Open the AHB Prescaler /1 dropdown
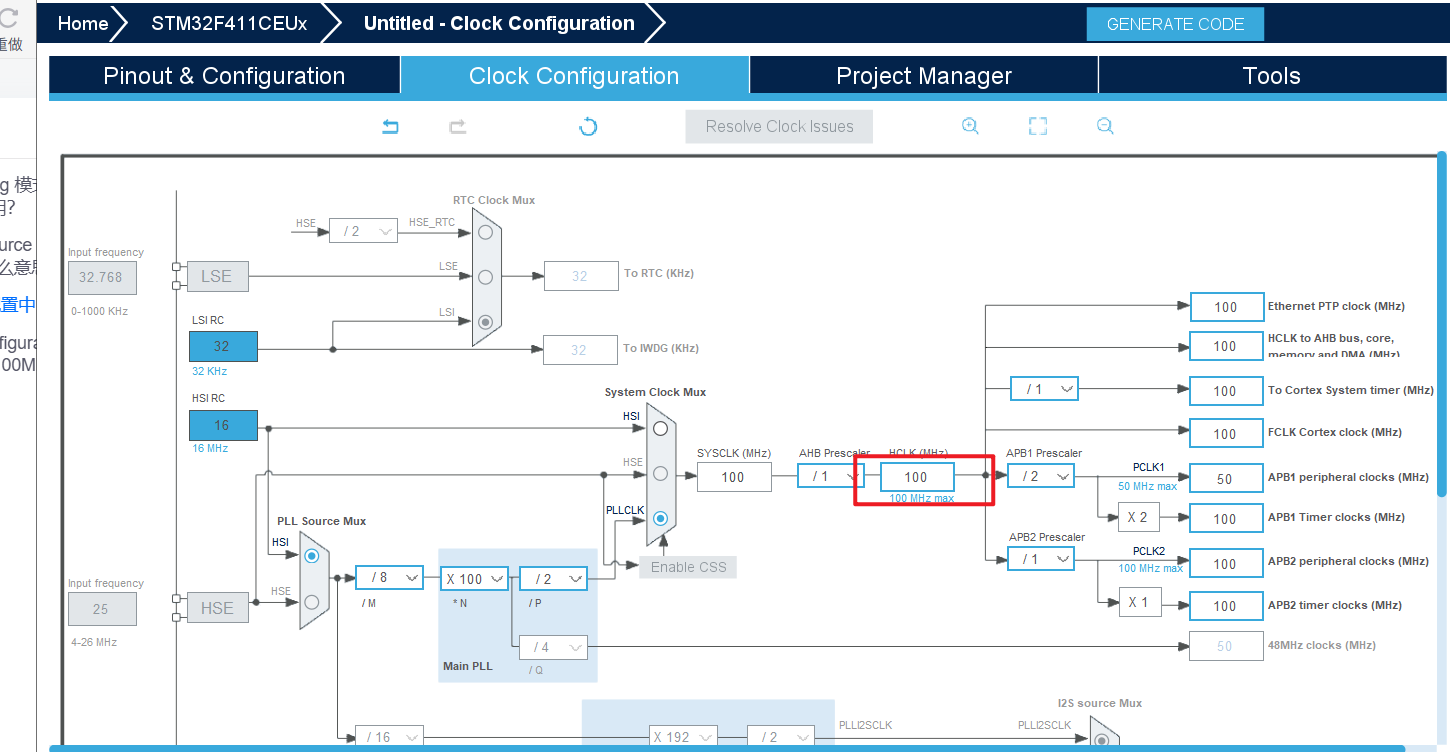This screenshot has height=752, width=1450. point(830,476)
